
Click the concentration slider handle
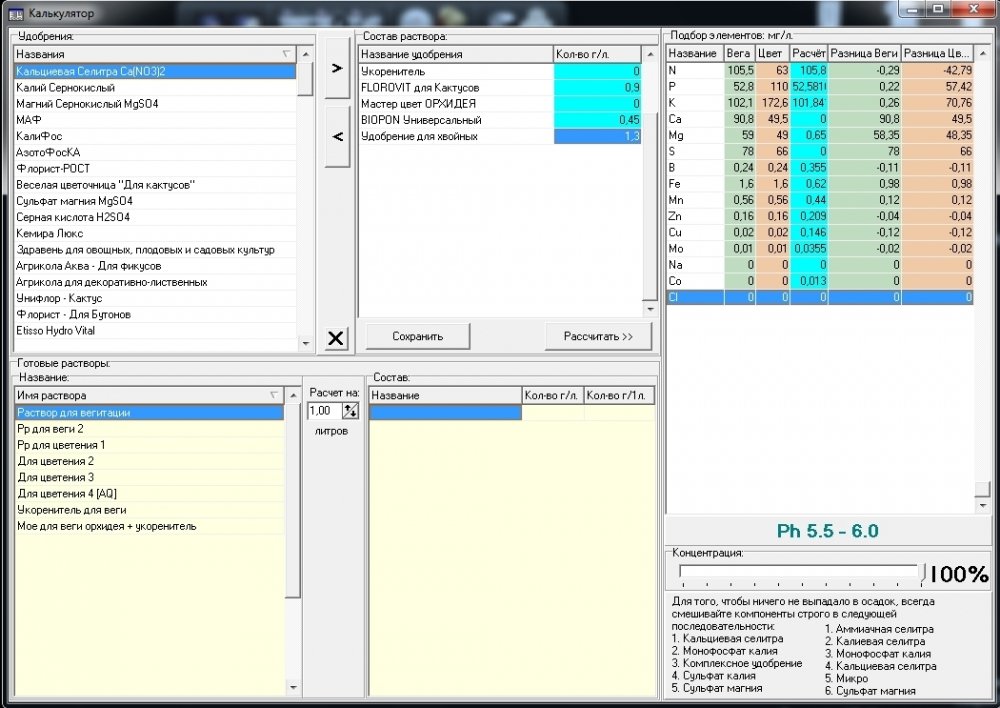coord(922,572)
